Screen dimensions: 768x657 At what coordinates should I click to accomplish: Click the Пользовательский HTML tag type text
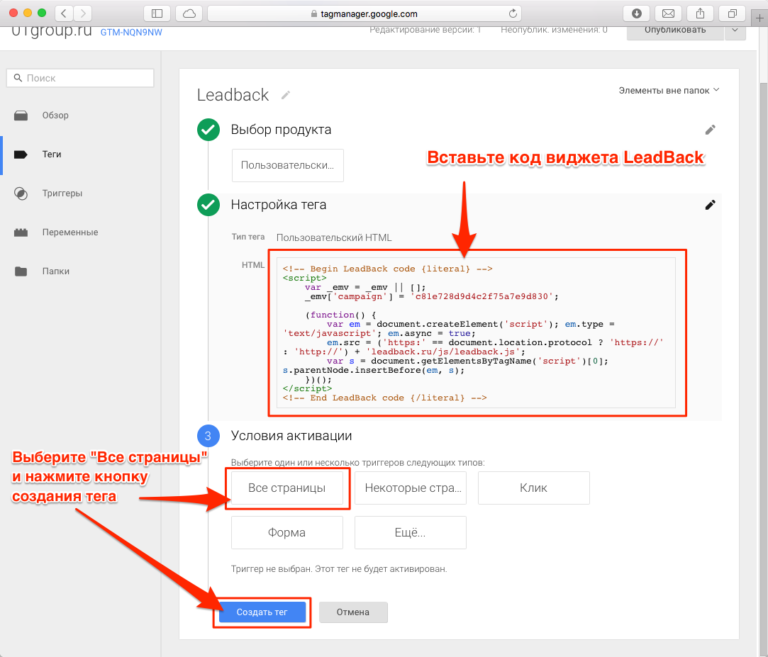point(334,238)
